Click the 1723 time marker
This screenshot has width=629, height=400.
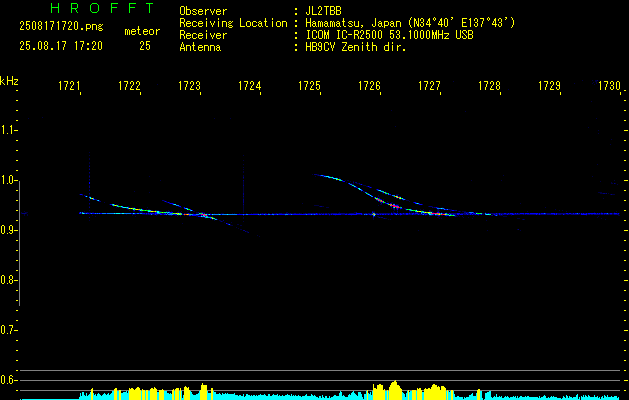coord(189,86)
